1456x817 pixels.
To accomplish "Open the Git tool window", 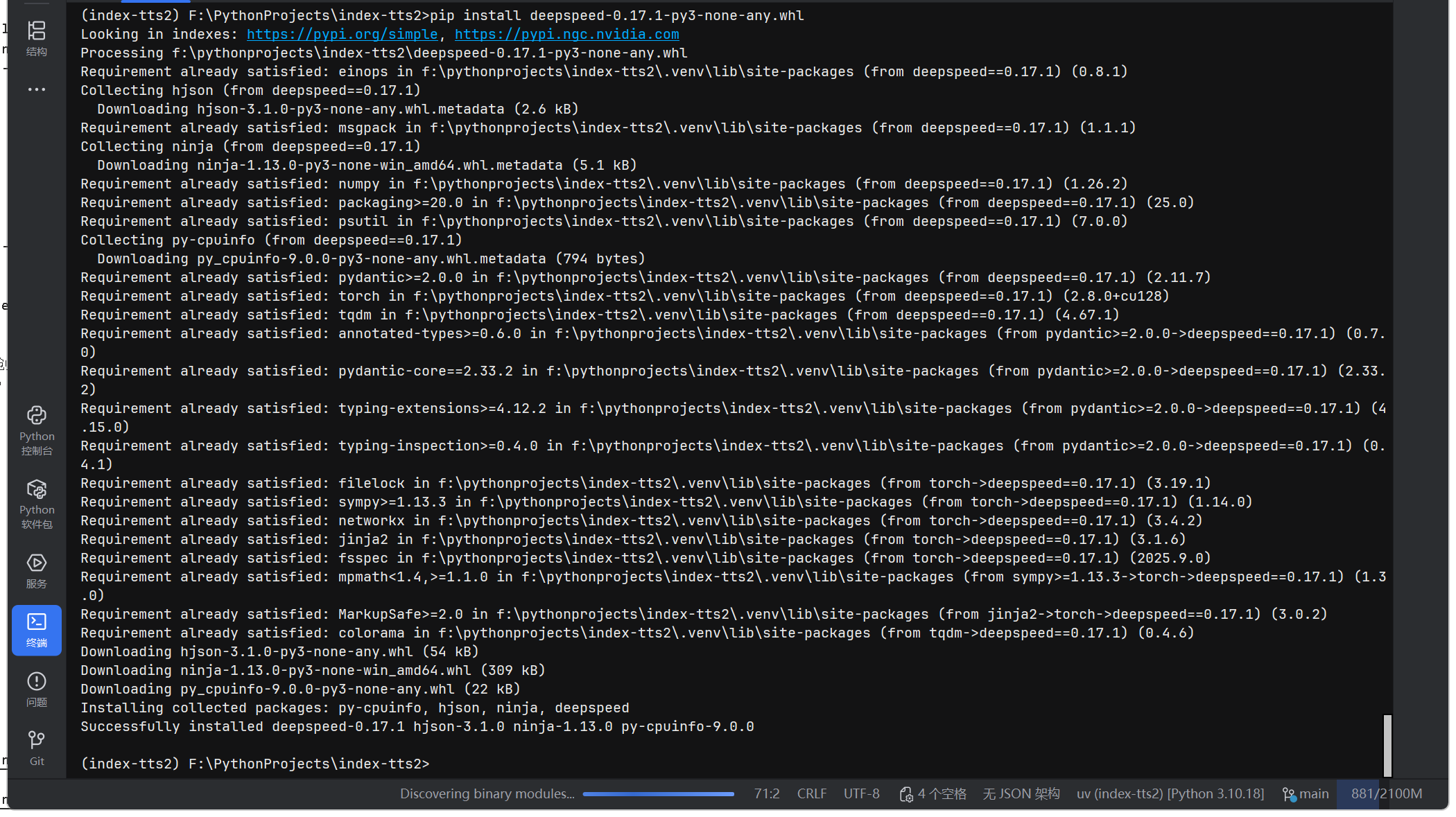I will pyautogui.click(x=37, y=748).
